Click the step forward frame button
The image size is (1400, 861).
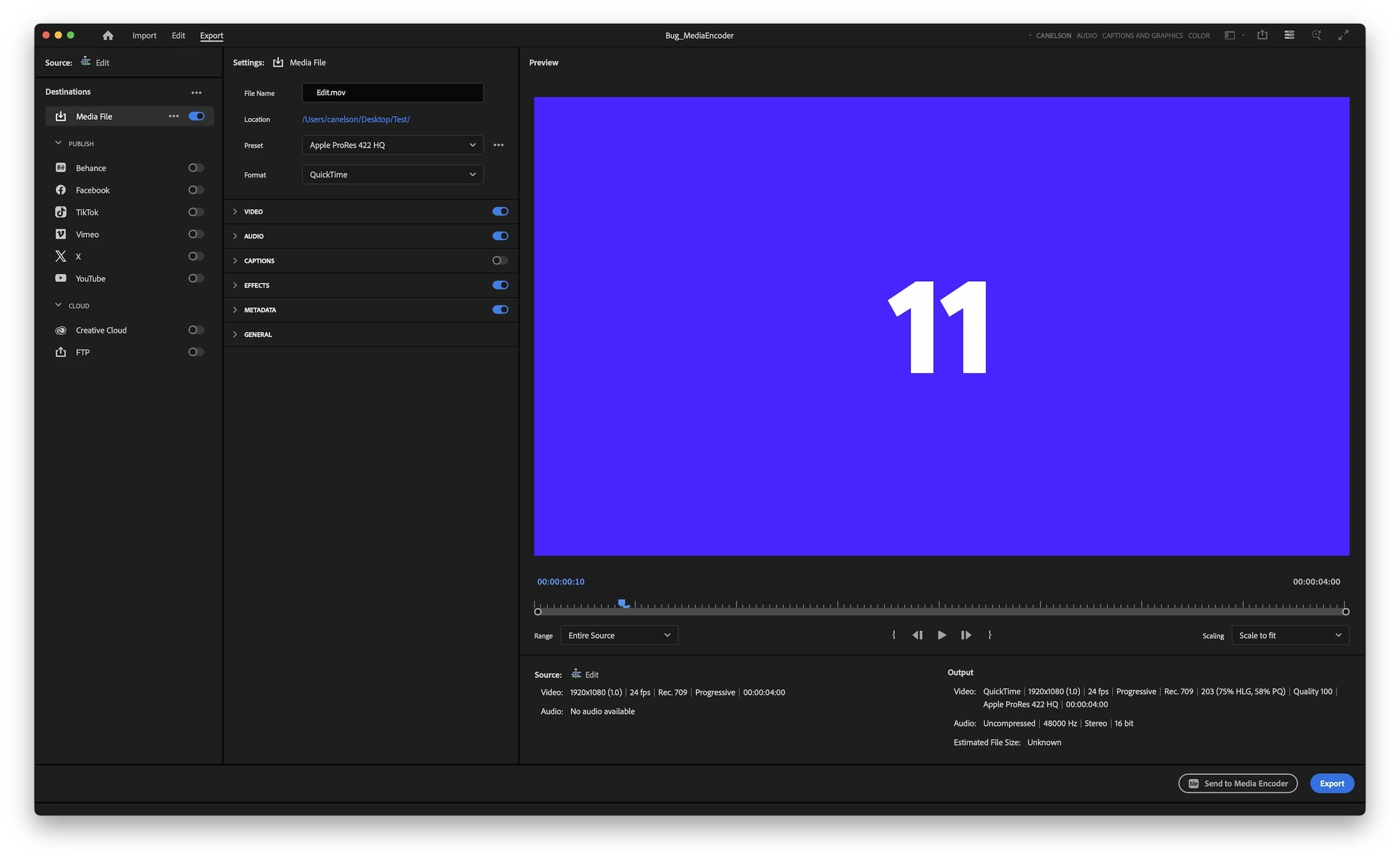(966, 635)
